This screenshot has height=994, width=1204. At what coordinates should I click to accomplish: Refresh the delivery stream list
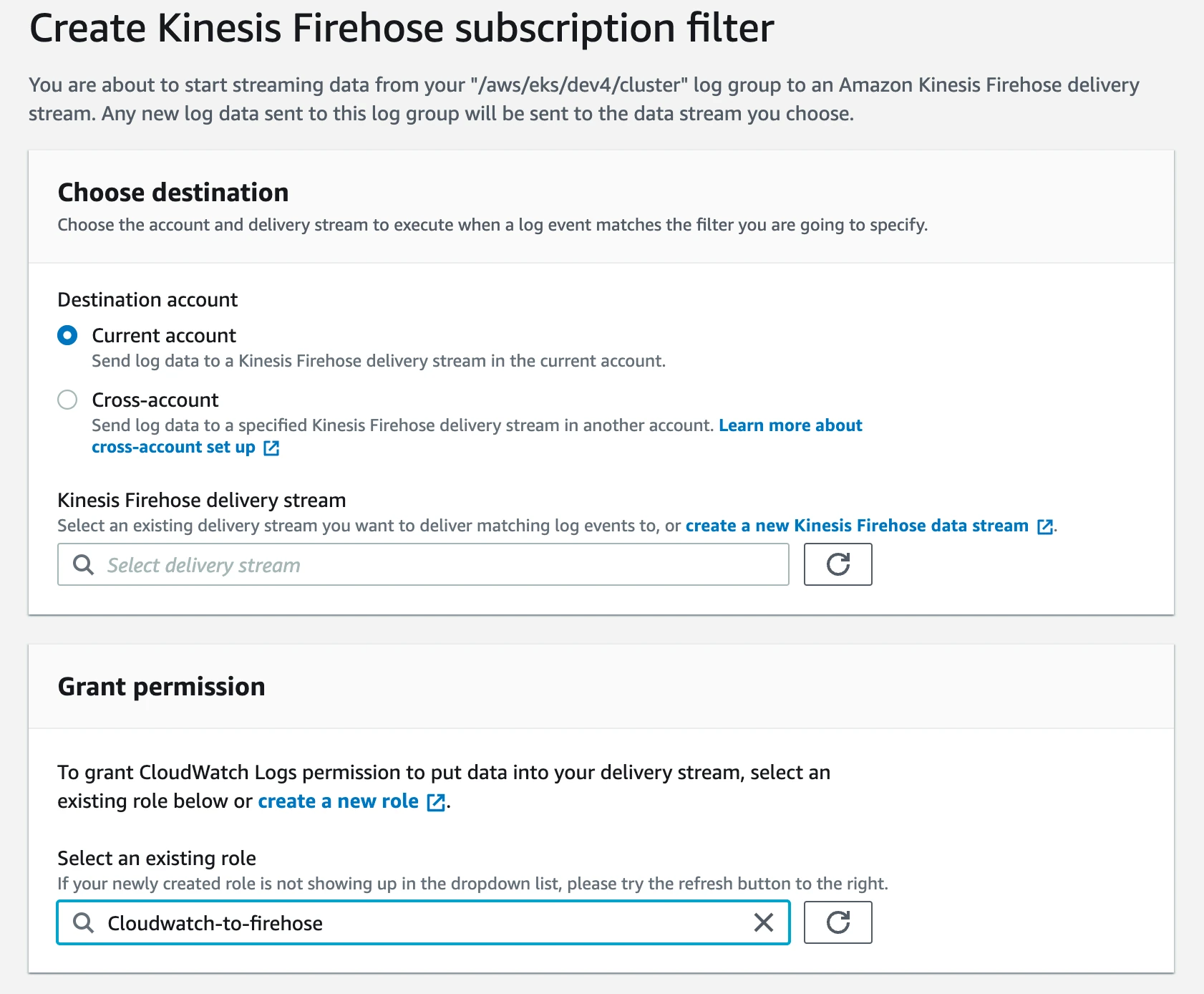[837, 564]
